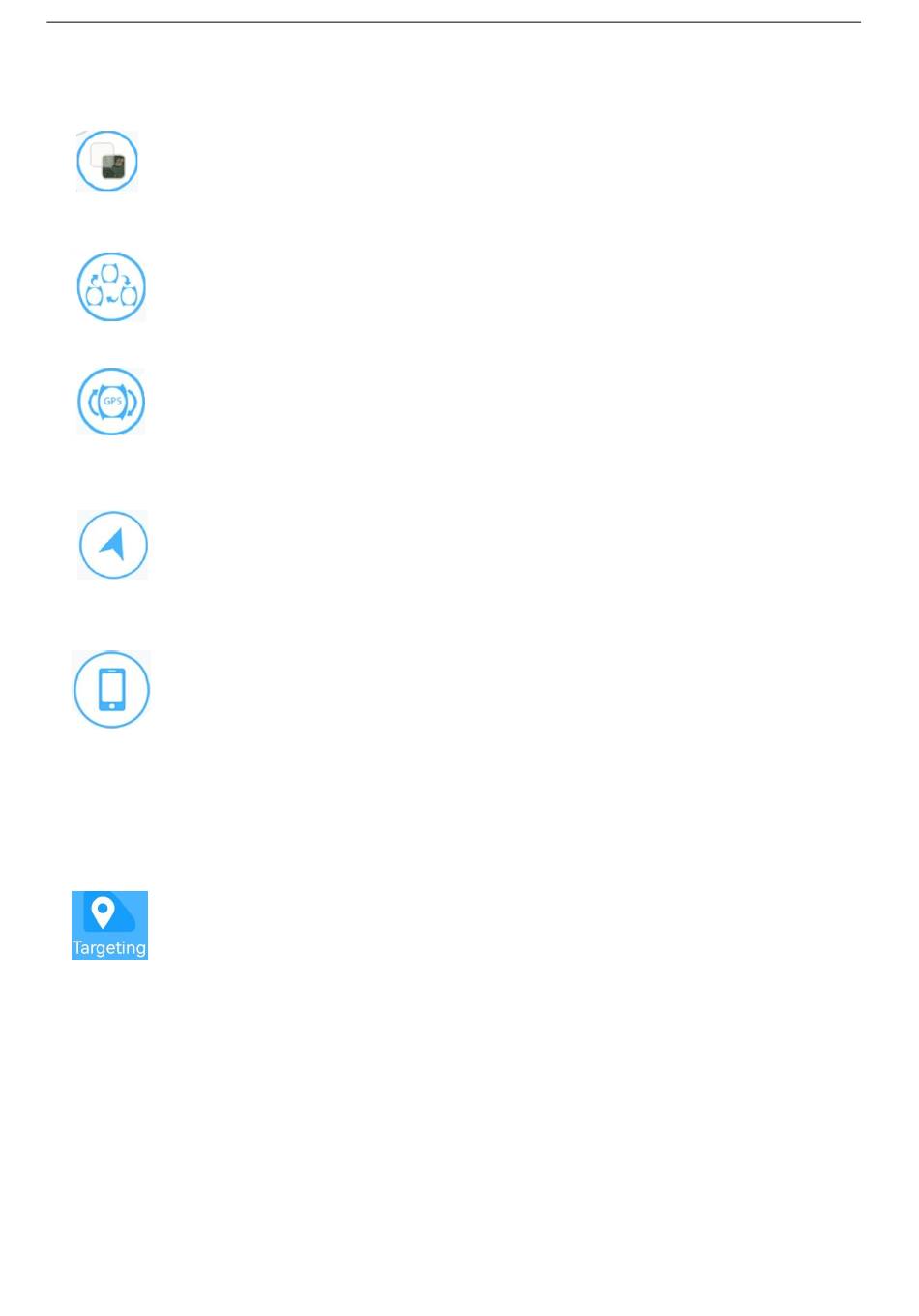Viewport: 919px width, 1316px height.
Task: Select the GPS watch refresh icon
Action: pyautogui.click(x=111, y=401)
